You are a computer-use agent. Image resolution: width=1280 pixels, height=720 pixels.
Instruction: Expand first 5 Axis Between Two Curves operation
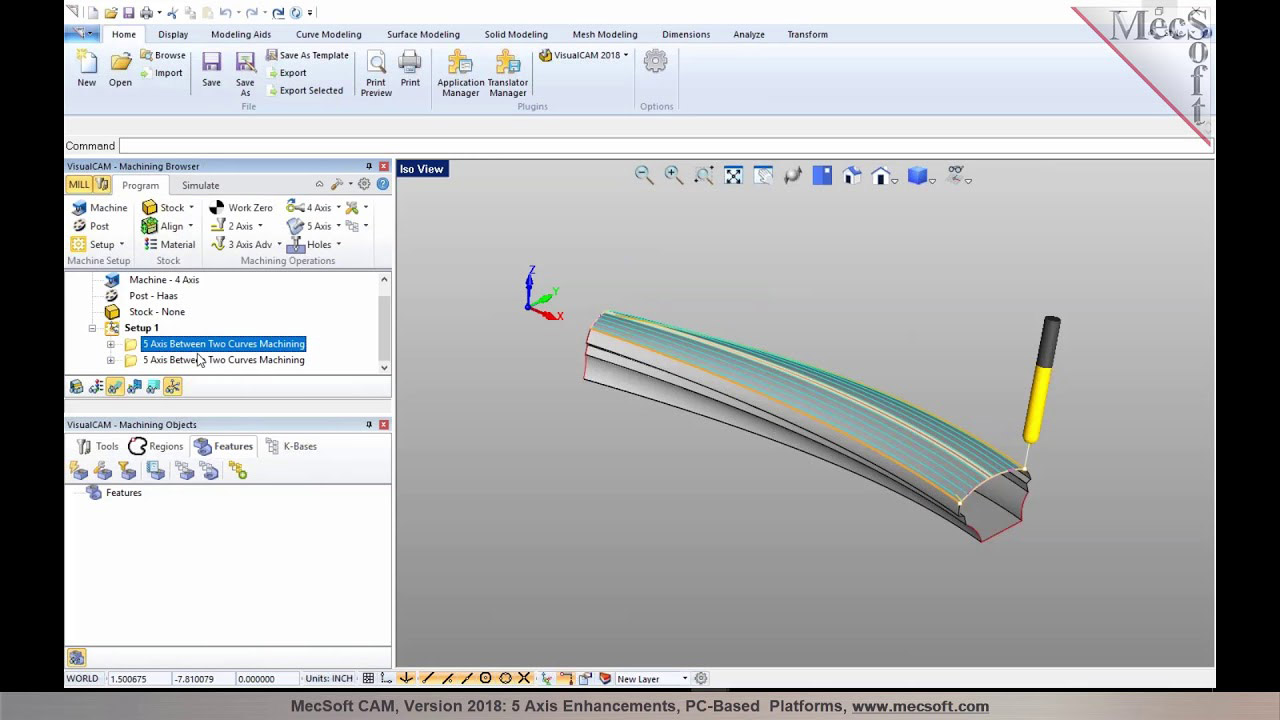[x=111, y=344]
